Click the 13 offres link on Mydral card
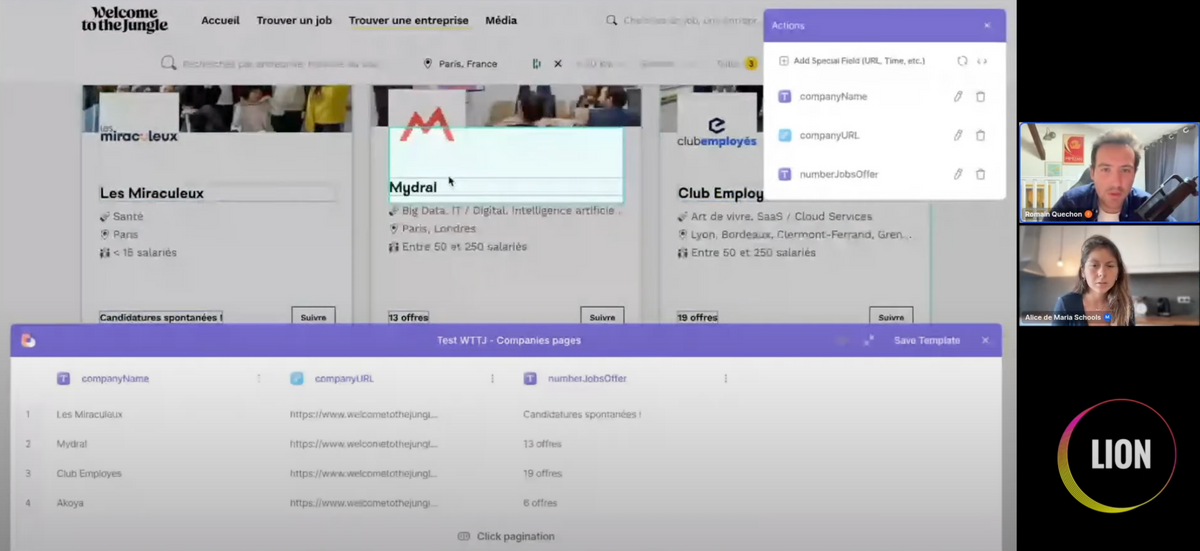1200x551 pixels. [x=408, y=317]
